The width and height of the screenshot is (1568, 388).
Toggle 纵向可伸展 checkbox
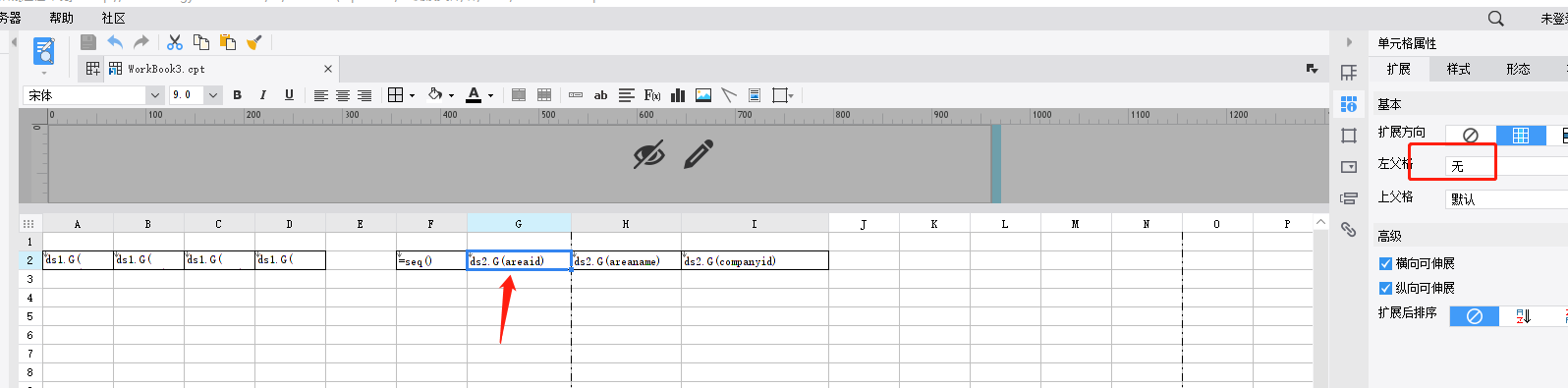coord(1386,288)
